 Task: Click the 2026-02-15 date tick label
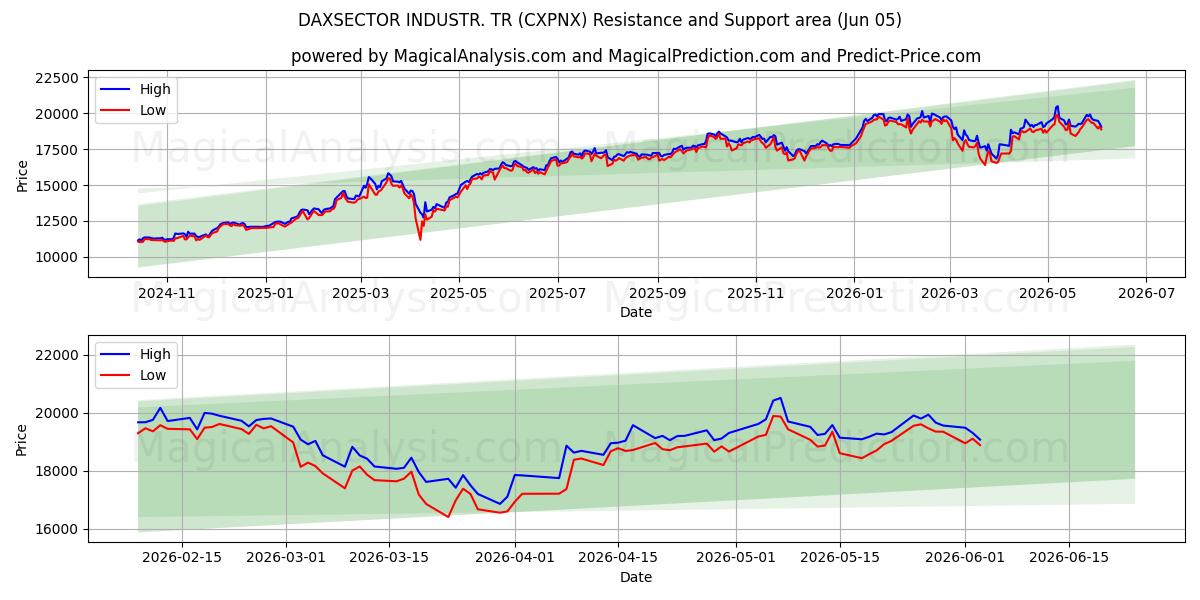click(x=182, y=560)
